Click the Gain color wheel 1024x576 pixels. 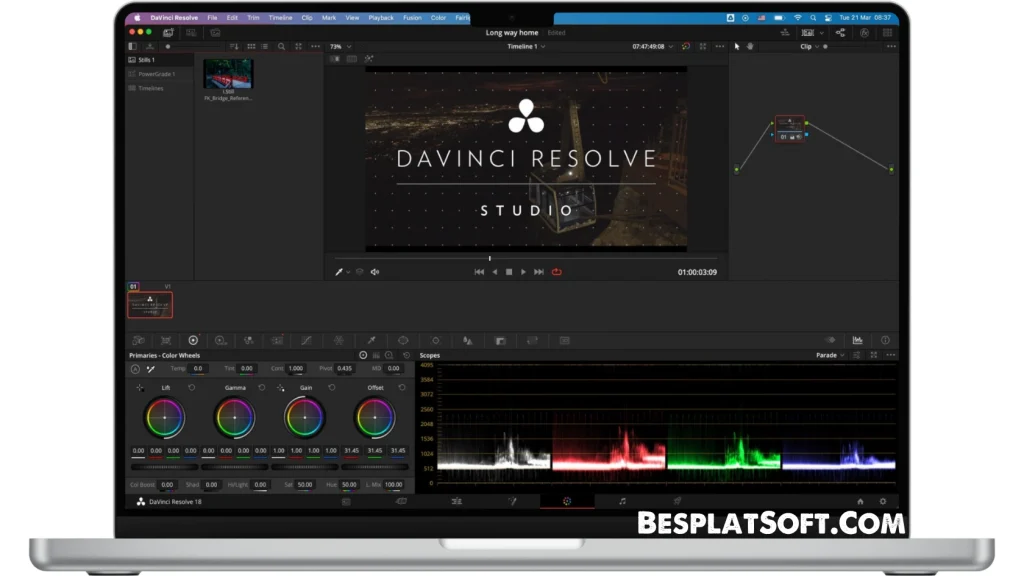click(x=303, y=418)
